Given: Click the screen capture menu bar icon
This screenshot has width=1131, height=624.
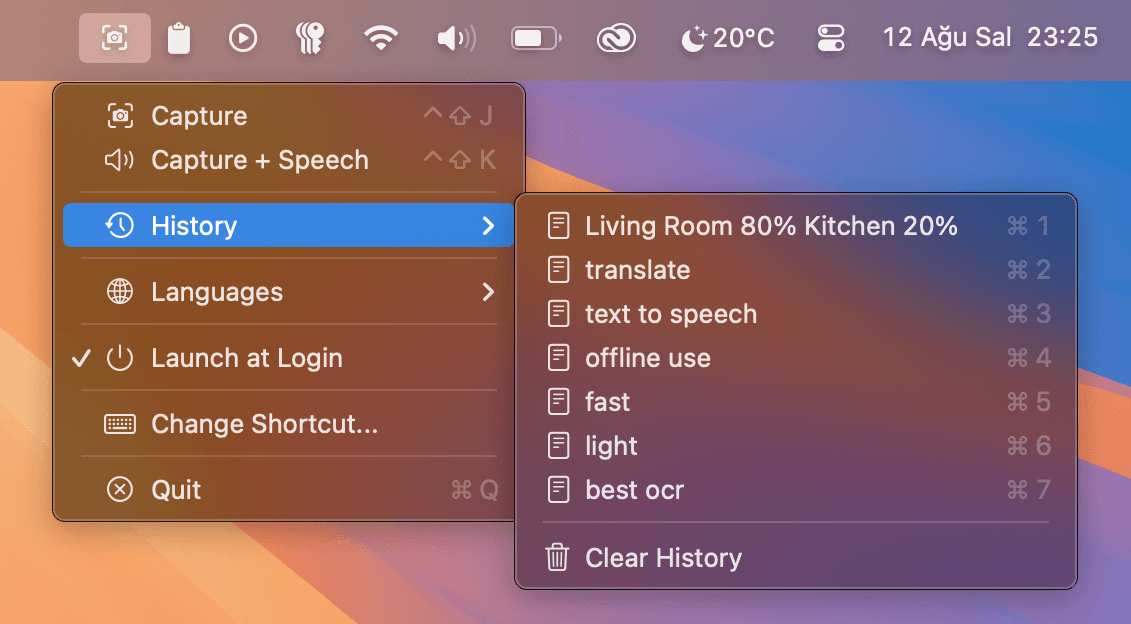Looking at the screenshot, I should tap(115, 38).
